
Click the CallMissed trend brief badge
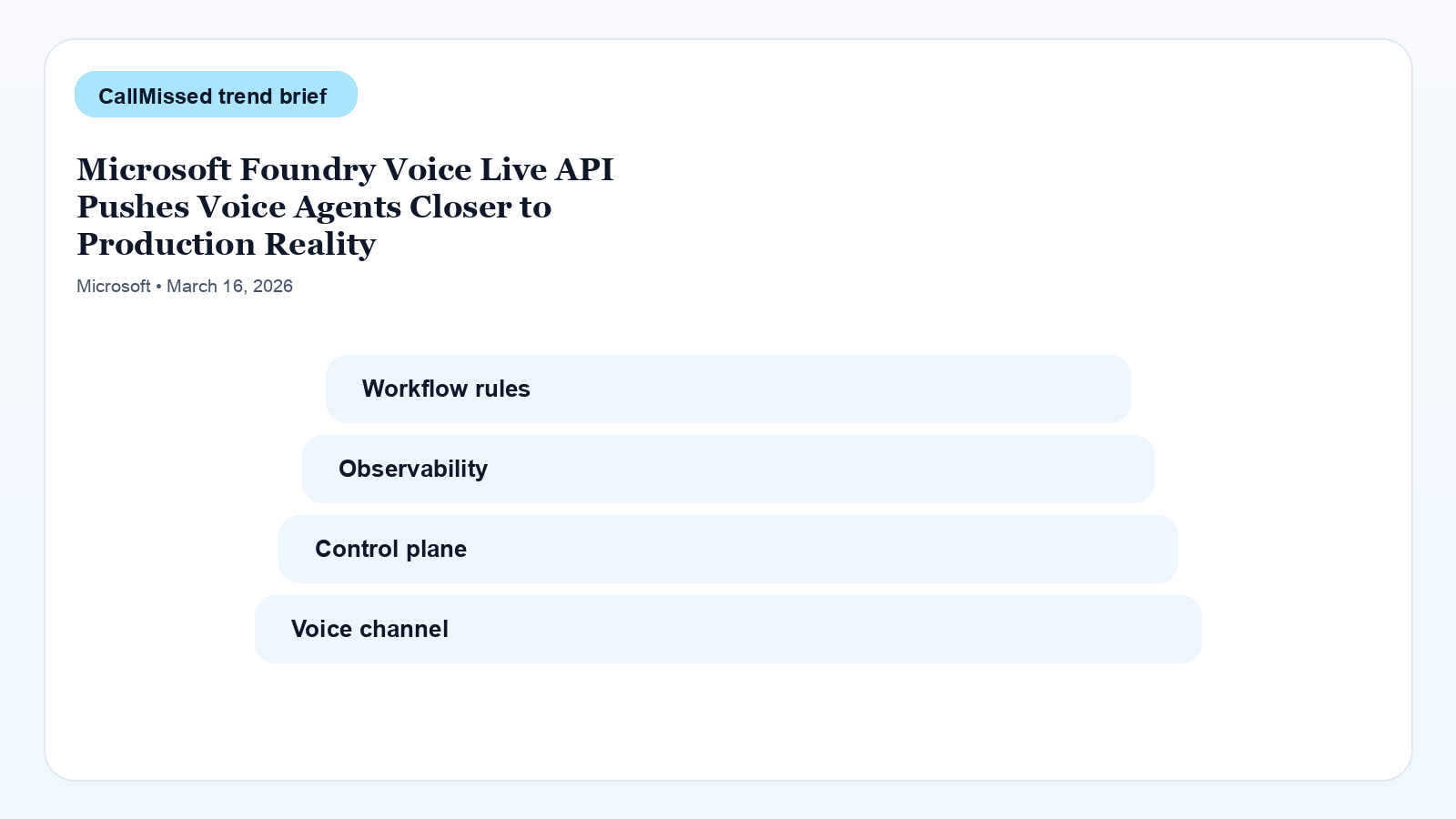coord(216,95)
